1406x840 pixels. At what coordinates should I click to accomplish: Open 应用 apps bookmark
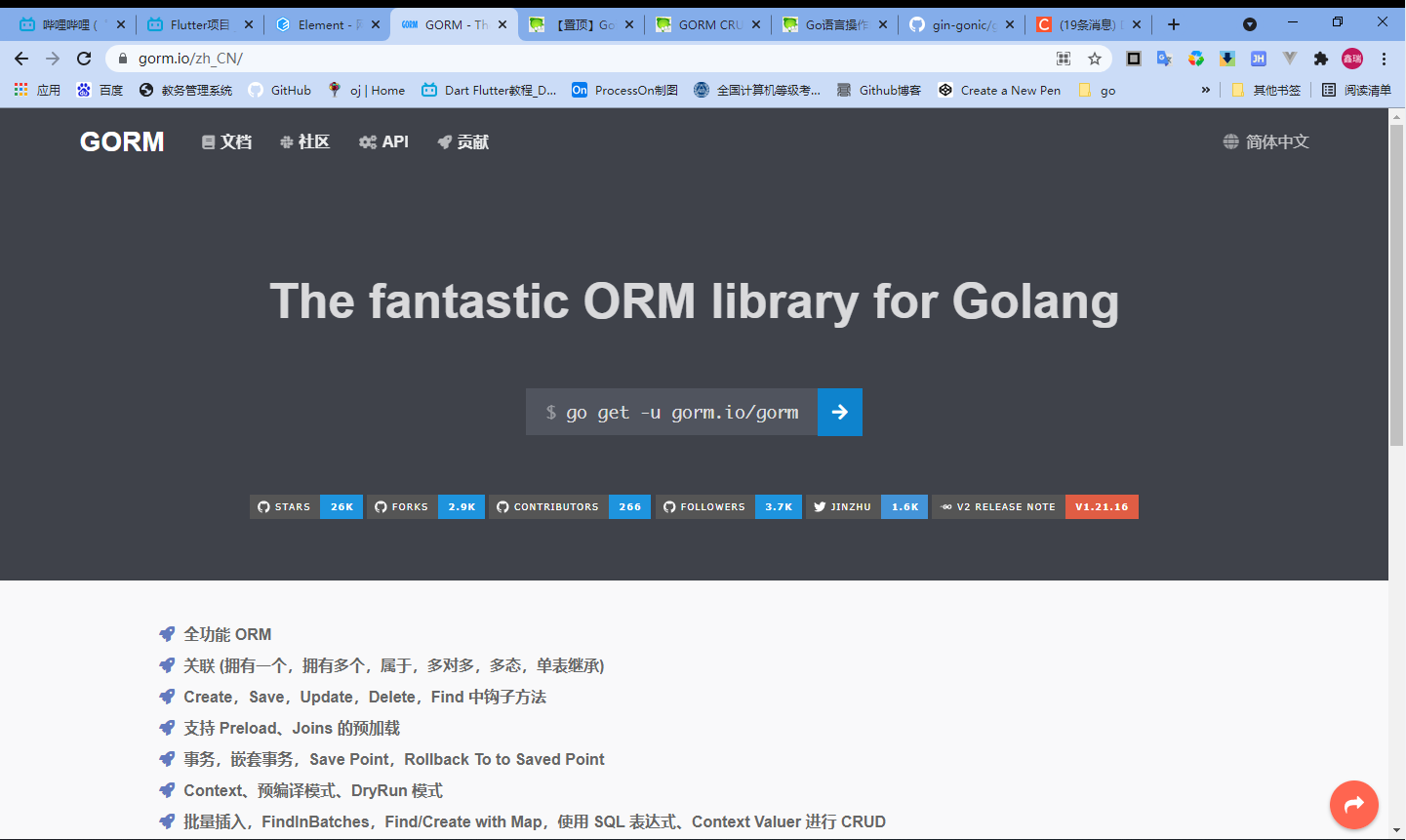(37, 90)
